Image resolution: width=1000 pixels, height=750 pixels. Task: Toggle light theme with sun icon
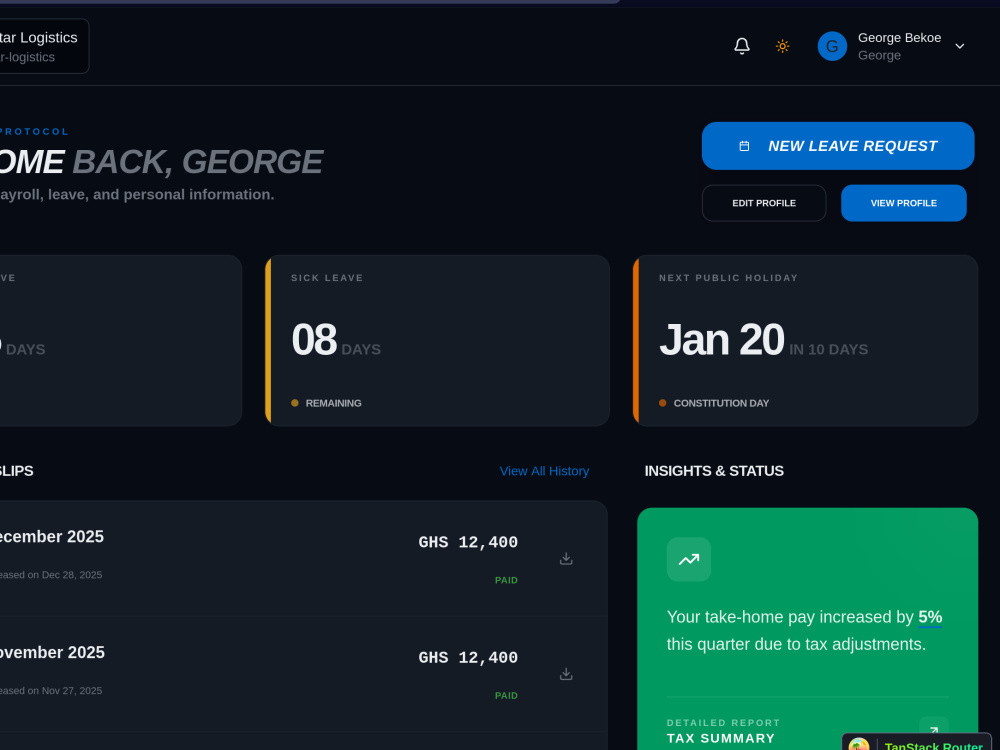pos(783,46)
